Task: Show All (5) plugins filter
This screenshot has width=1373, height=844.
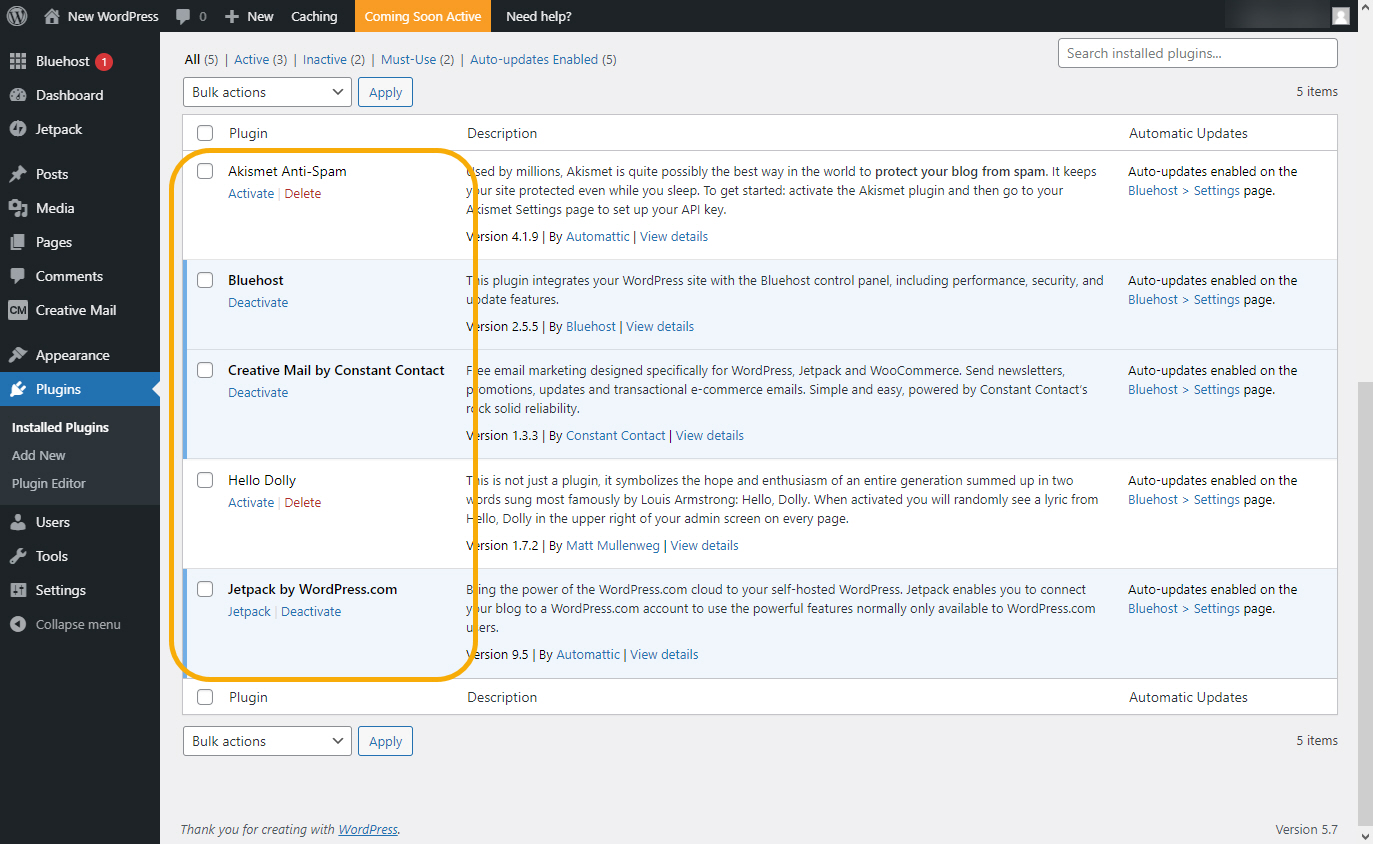Action: (x=201, y=59)
